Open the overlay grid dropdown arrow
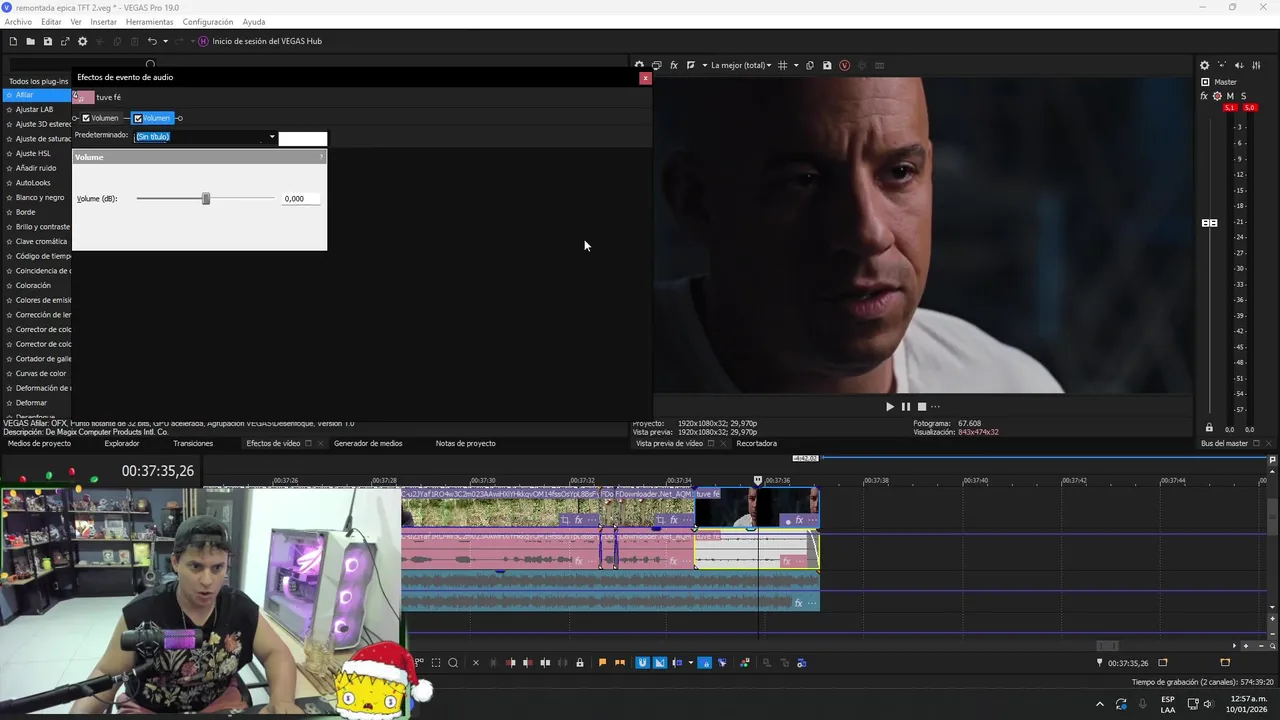 click(x=796, y=65)
